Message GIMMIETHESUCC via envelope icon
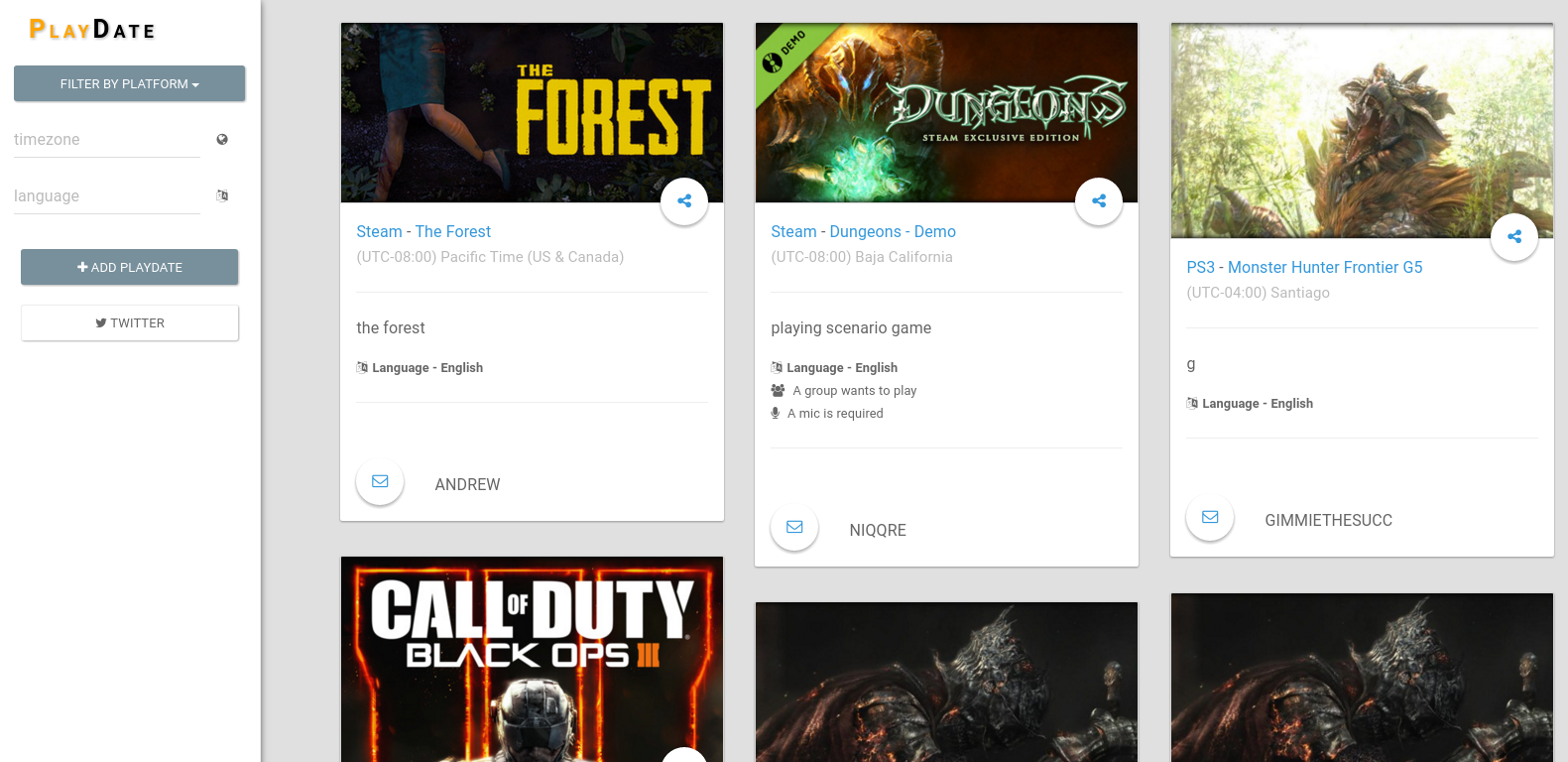 click(x=1210, y=517)
